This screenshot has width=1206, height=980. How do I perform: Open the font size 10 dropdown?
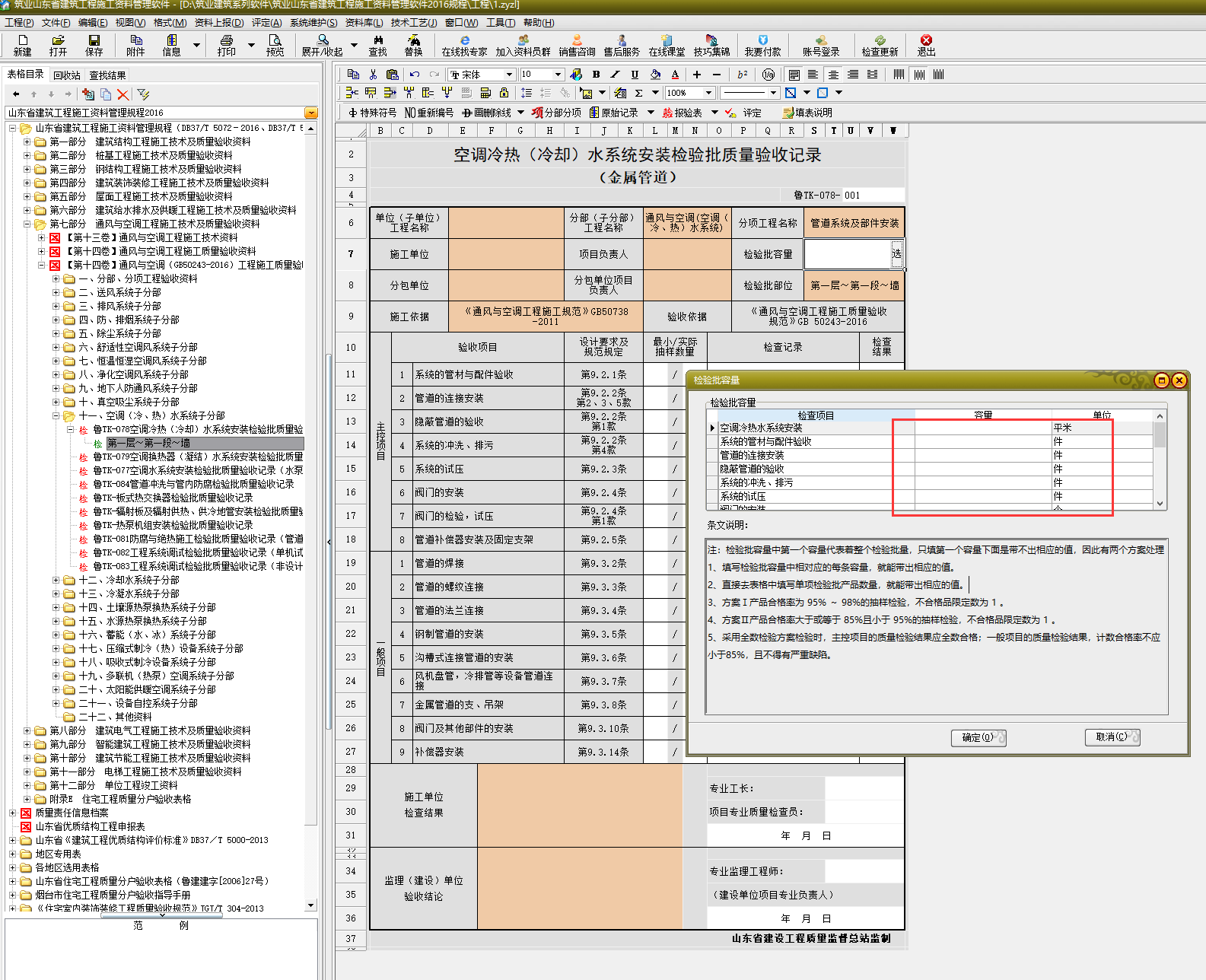(x=558, y=75)
